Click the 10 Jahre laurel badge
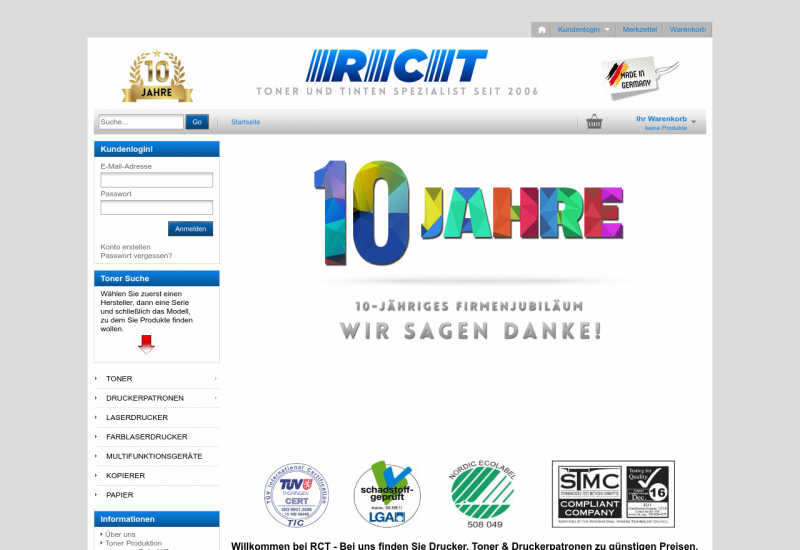Image resolution: width=800 pixels, height=550 pixels. point(157,77)
